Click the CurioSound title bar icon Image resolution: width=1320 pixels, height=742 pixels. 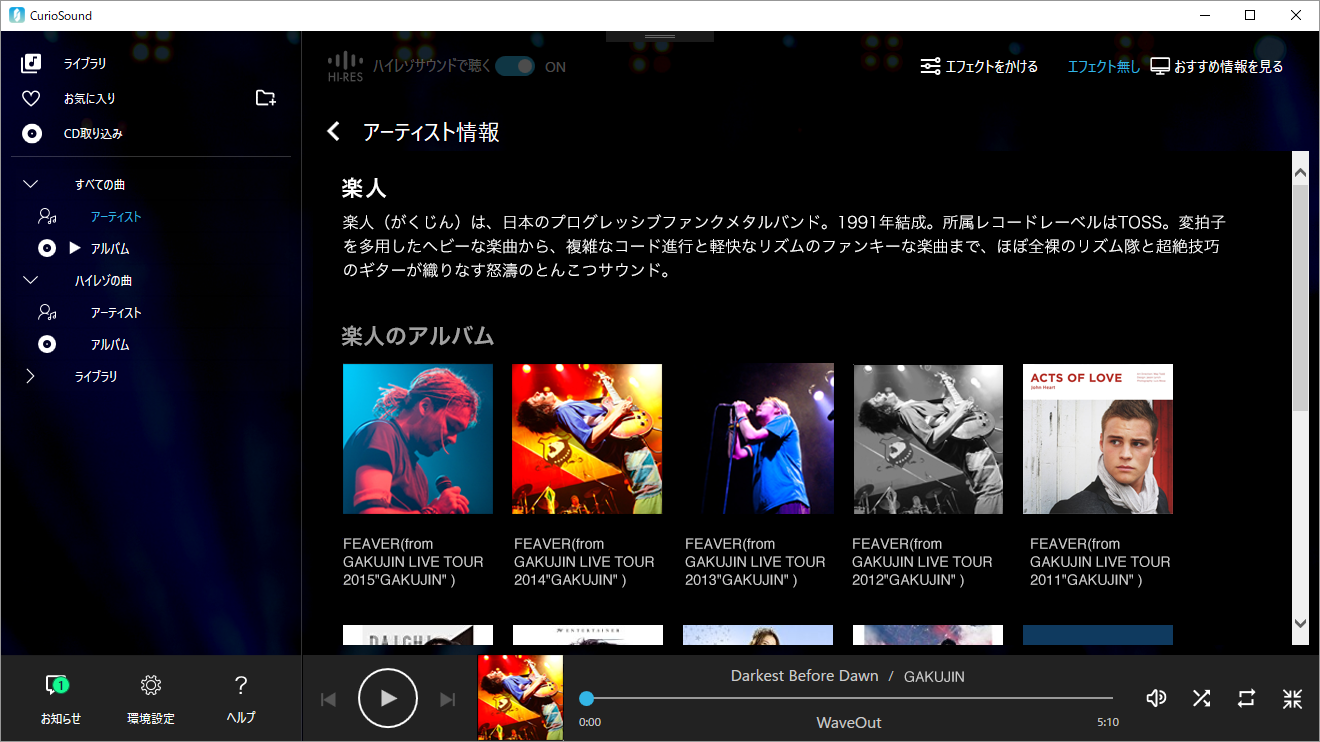16,15
